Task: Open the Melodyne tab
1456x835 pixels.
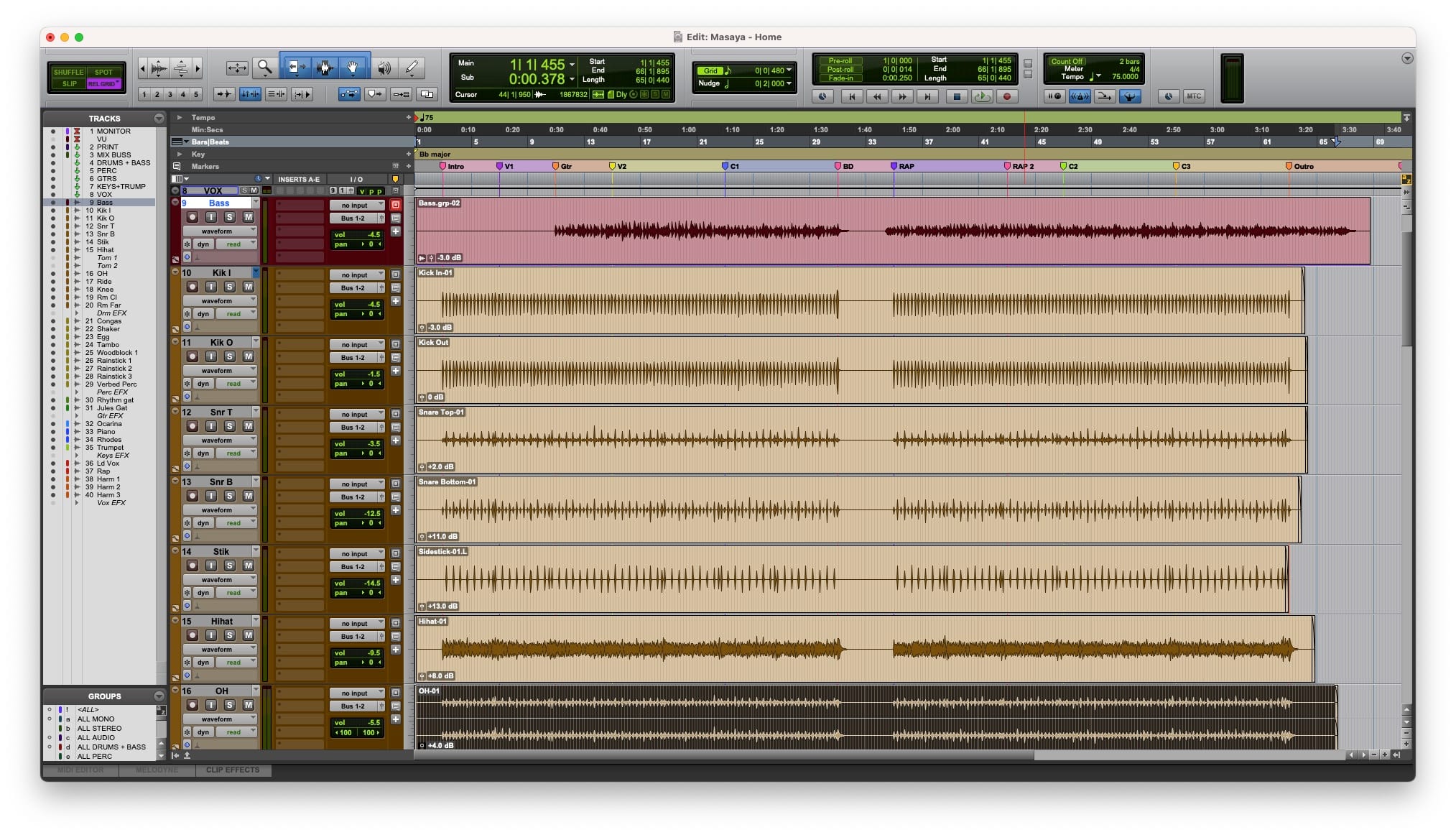Action: pyautogui.click(x=157, y=770)
